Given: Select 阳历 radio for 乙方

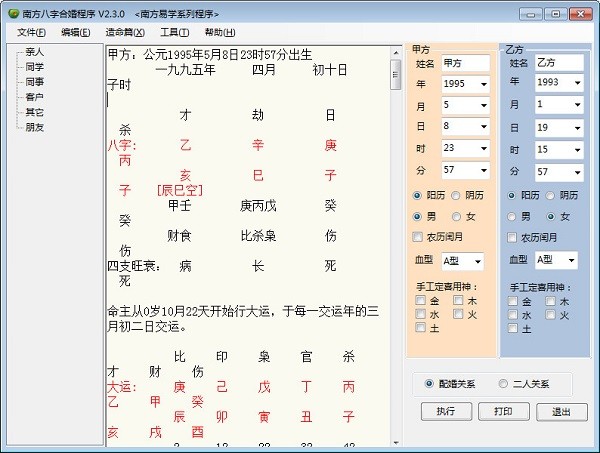Looking at the screenshot, I should pos(511,196).
